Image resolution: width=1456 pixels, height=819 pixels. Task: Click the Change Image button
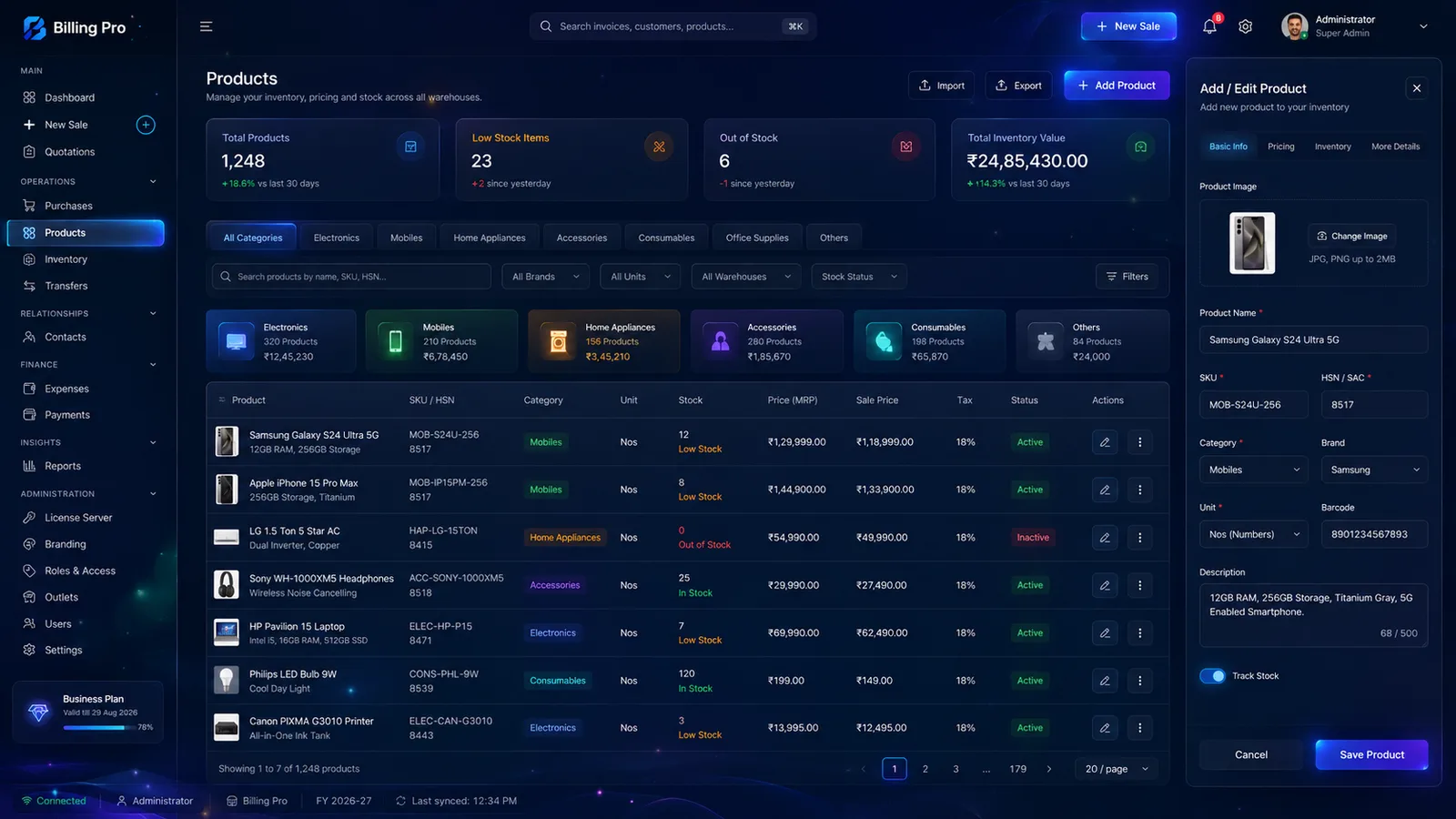(x=1351, y=236)
